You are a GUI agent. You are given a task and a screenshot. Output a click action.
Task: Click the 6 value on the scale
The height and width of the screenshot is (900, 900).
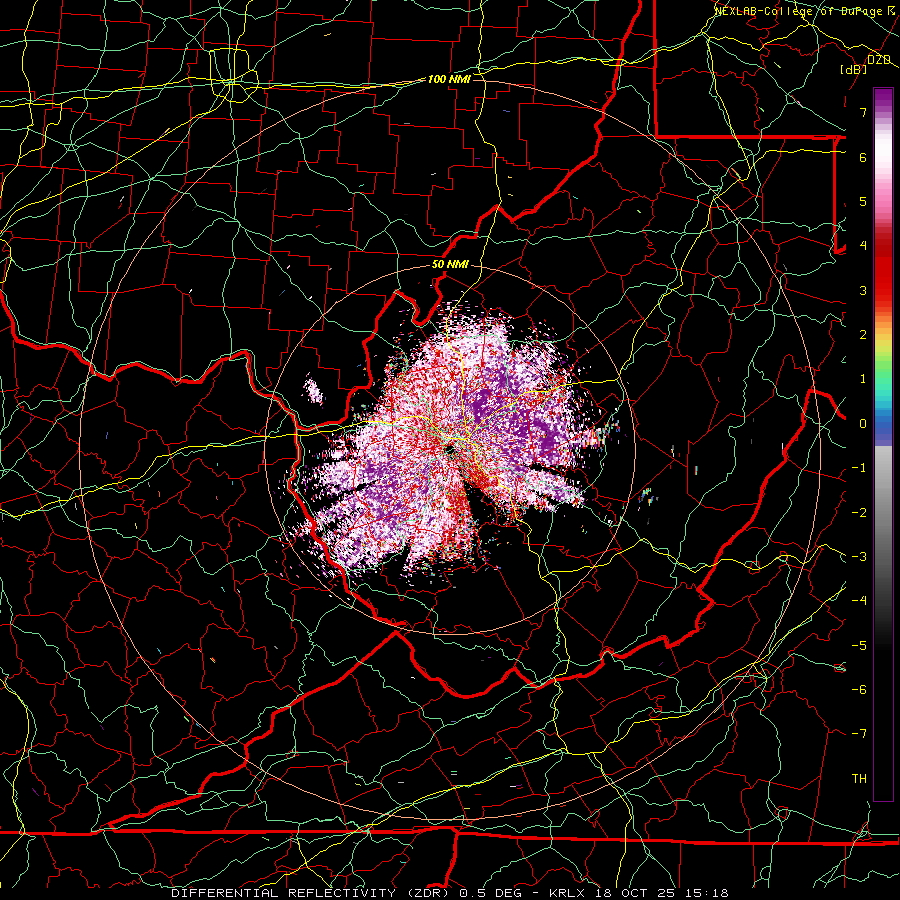click(x=863, y=157)
